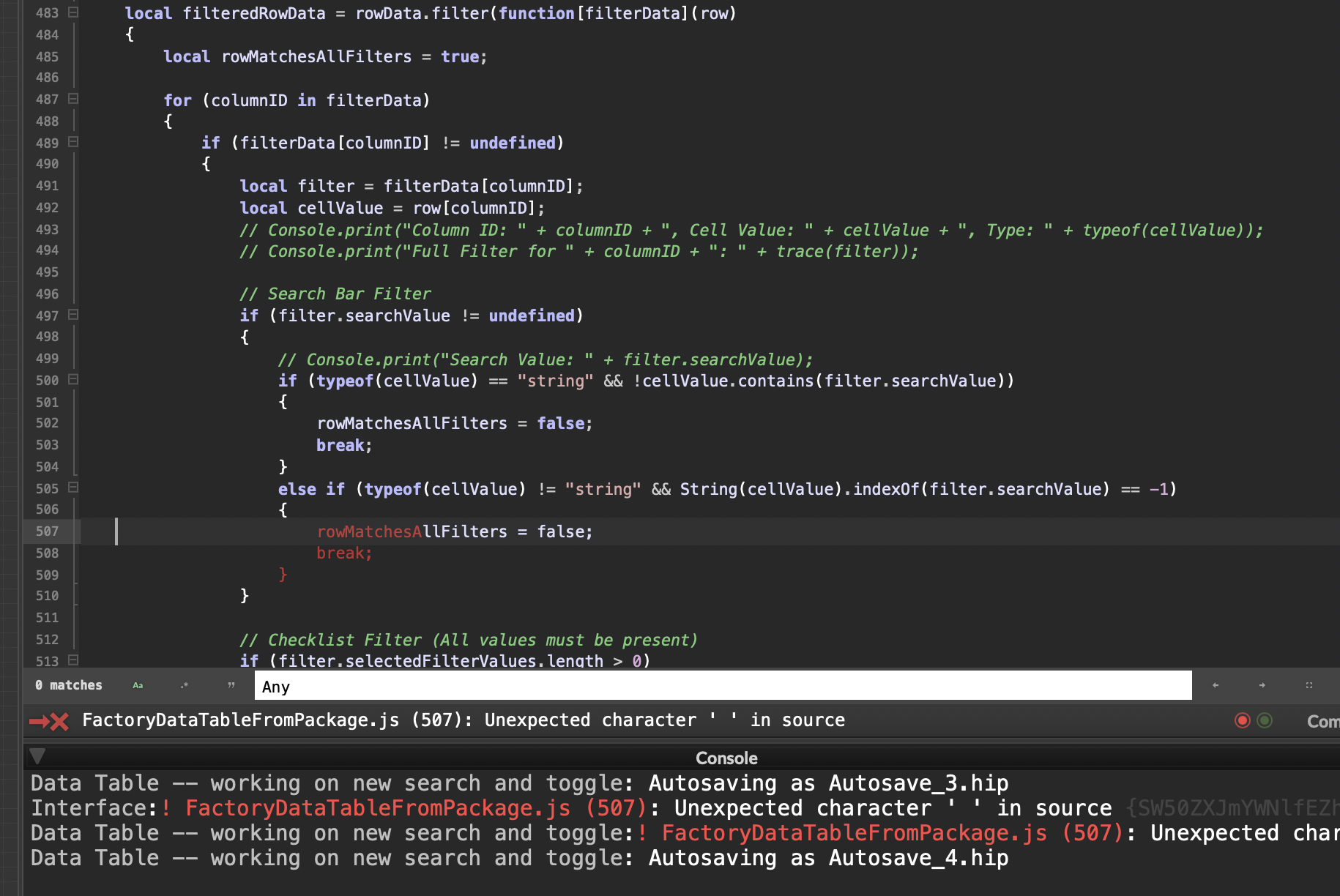Click 'local filteredRowData' on line 483

coord(225,13)
